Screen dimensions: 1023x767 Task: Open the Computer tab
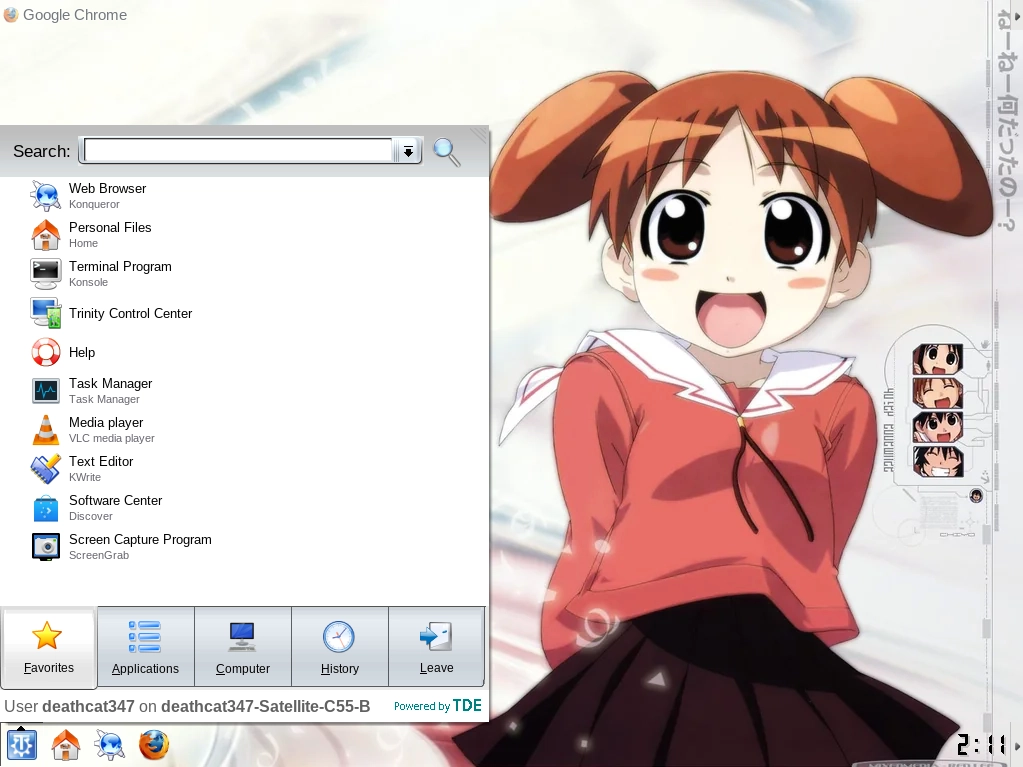[243, 647]
